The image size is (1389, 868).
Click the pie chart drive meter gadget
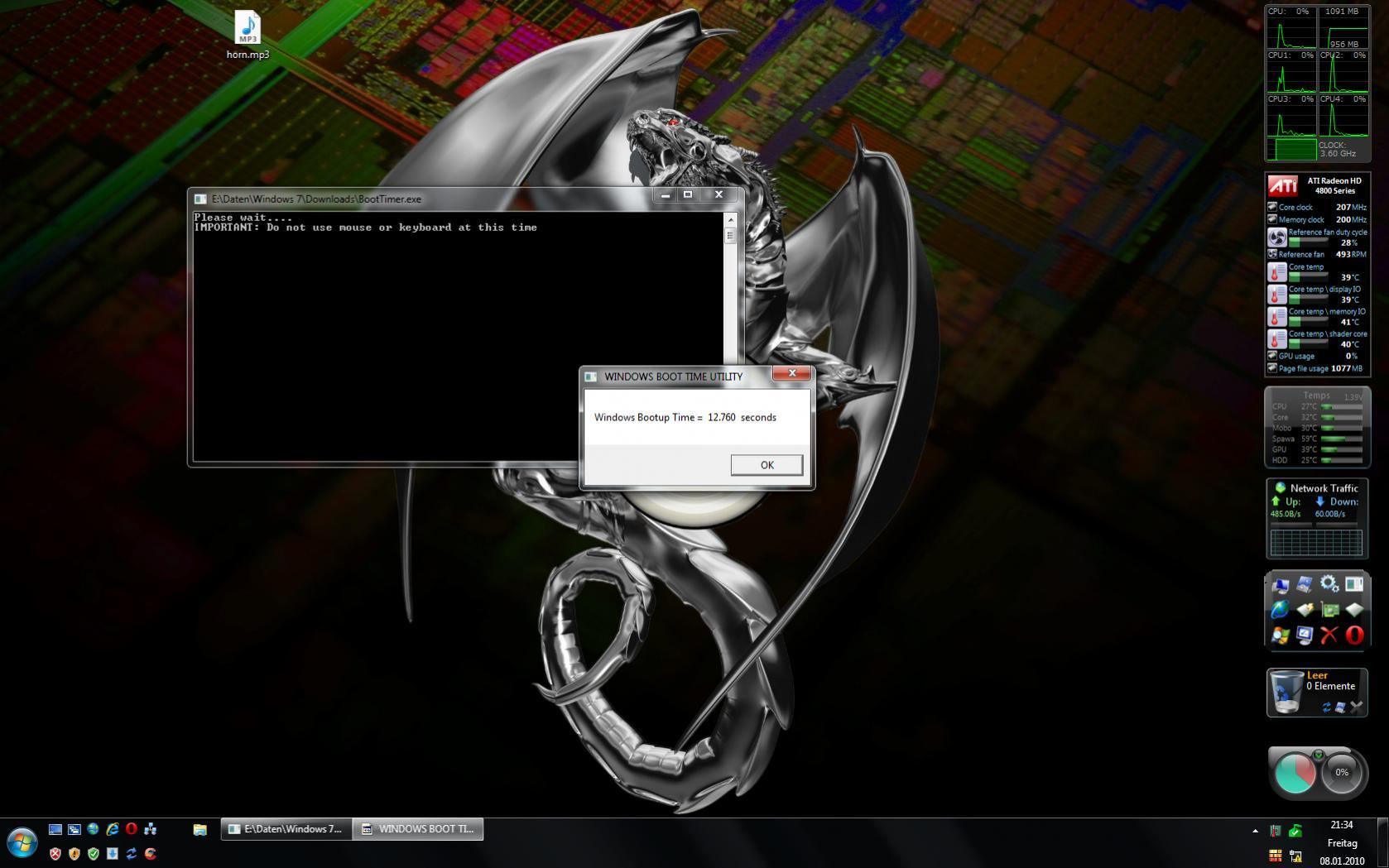(x=1295, y=772)
